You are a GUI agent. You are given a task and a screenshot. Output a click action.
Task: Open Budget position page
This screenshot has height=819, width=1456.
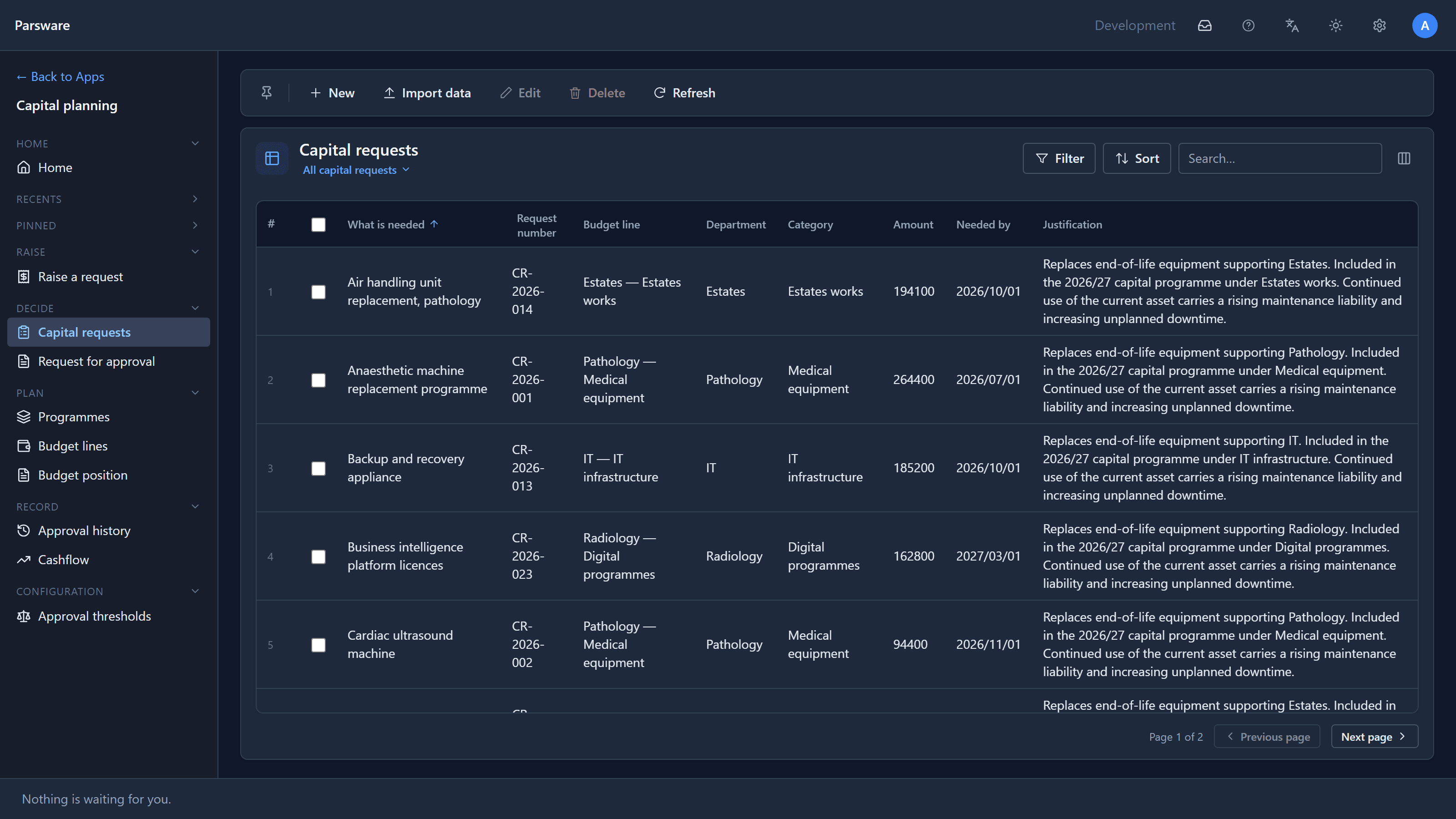pos(109,475)
